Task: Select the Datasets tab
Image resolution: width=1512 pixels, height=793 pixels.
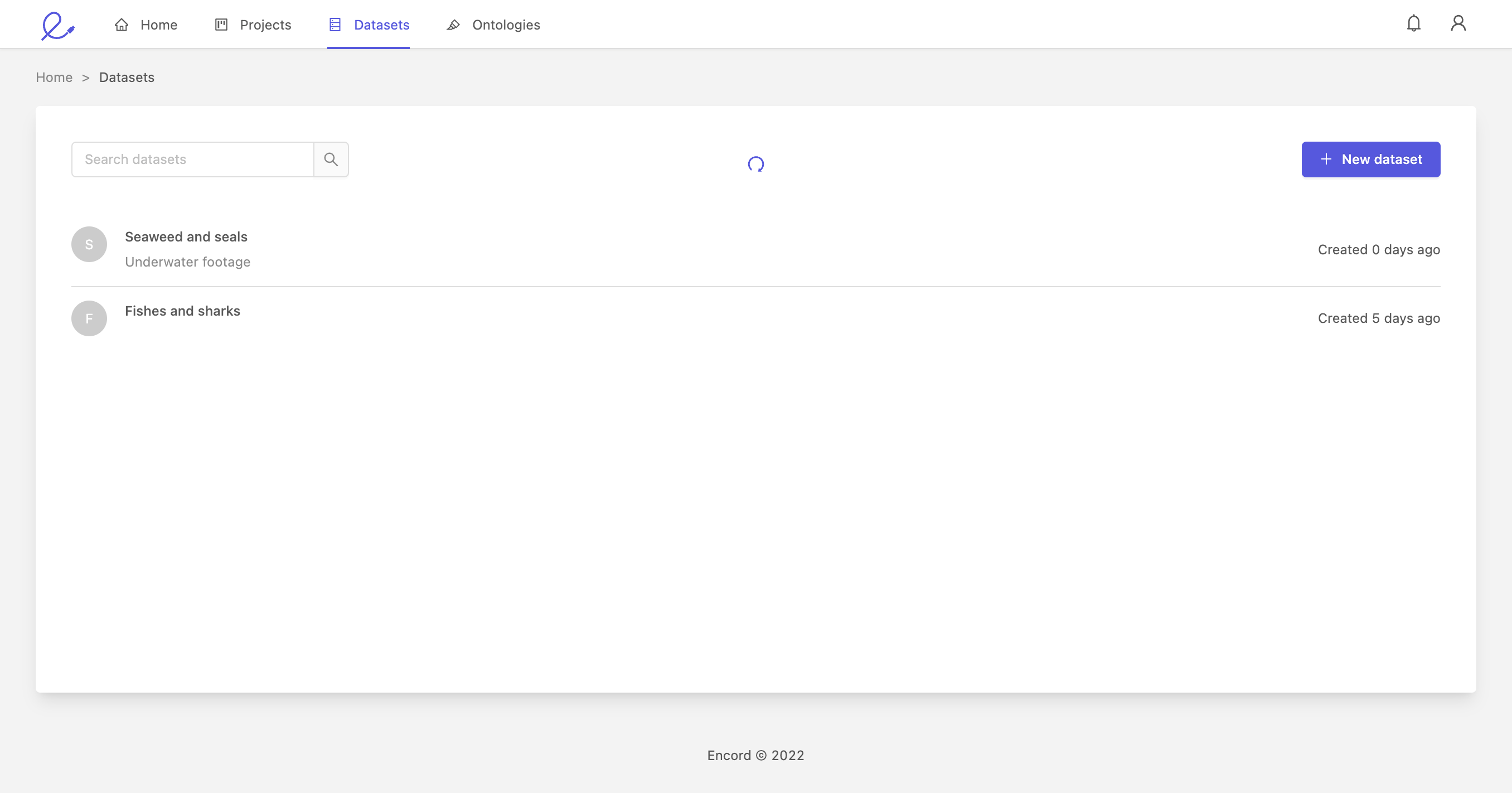Action: point(369,25)
